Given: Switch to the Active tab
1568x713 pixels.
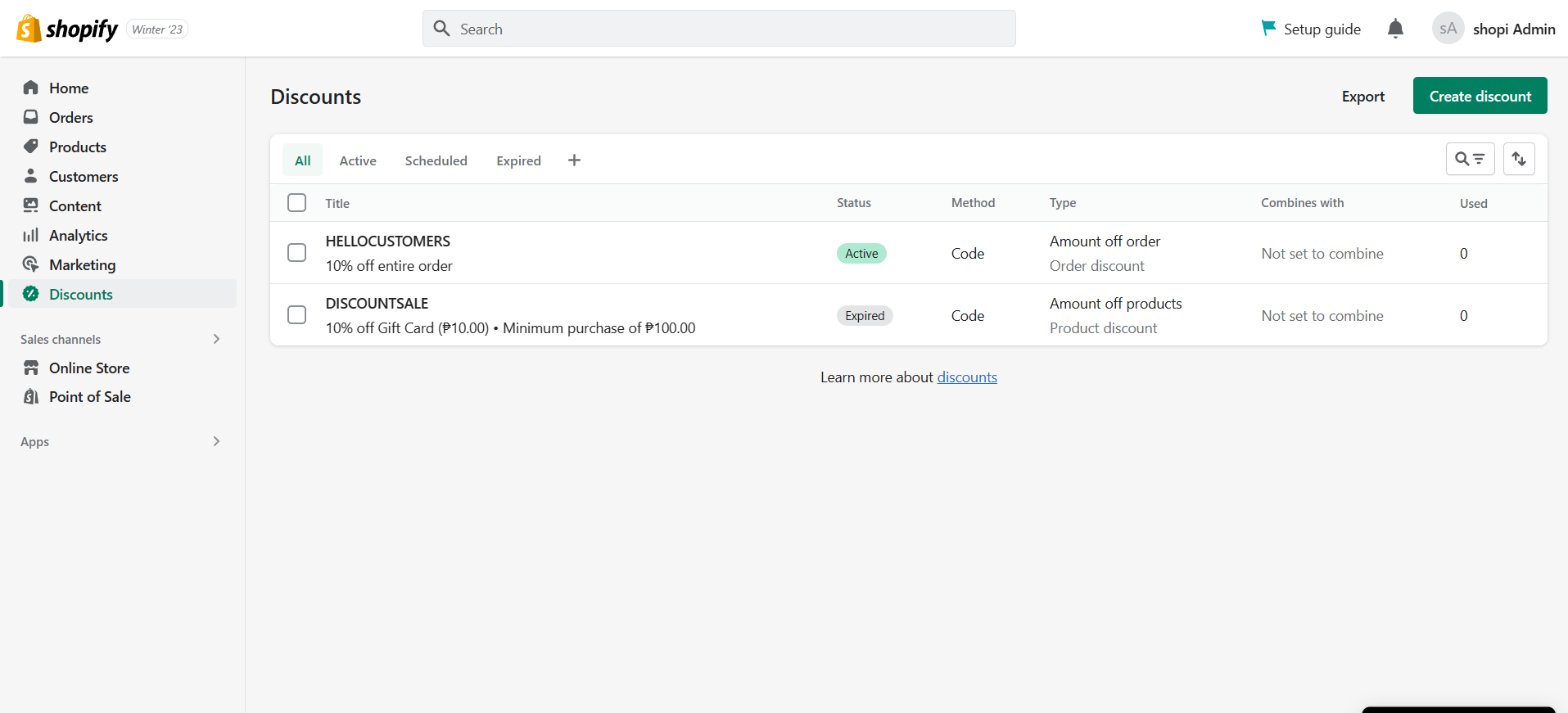Looking at the screenshot, I should pyautogui.click(x=358, y=160).
